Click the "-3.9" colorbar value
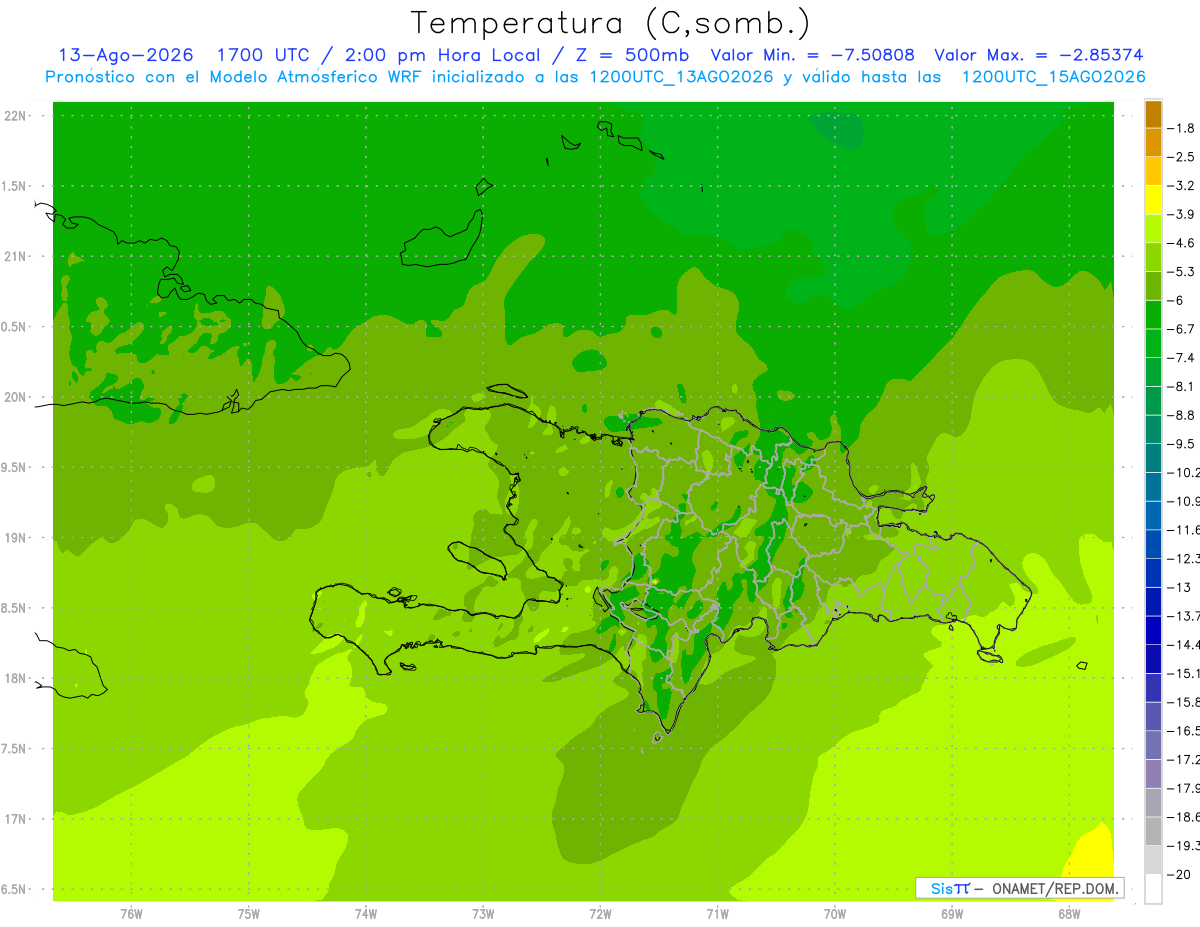Image resolution: width=1200 pixels, height=927 pixels. [1181, 214]
